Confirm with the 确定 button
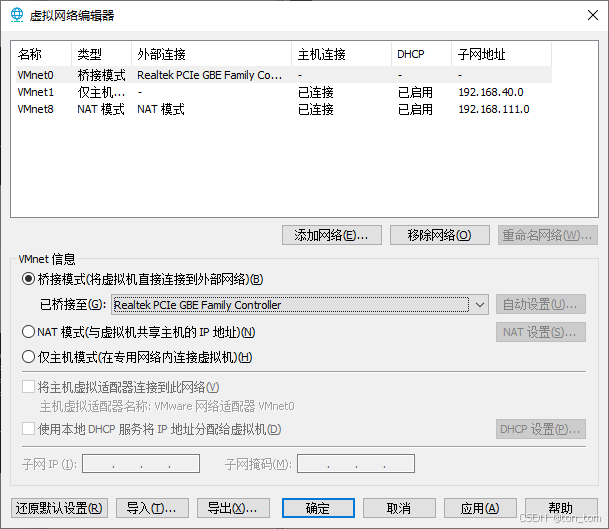The height and width of the screenshot is (529, 609). (318, 508)
